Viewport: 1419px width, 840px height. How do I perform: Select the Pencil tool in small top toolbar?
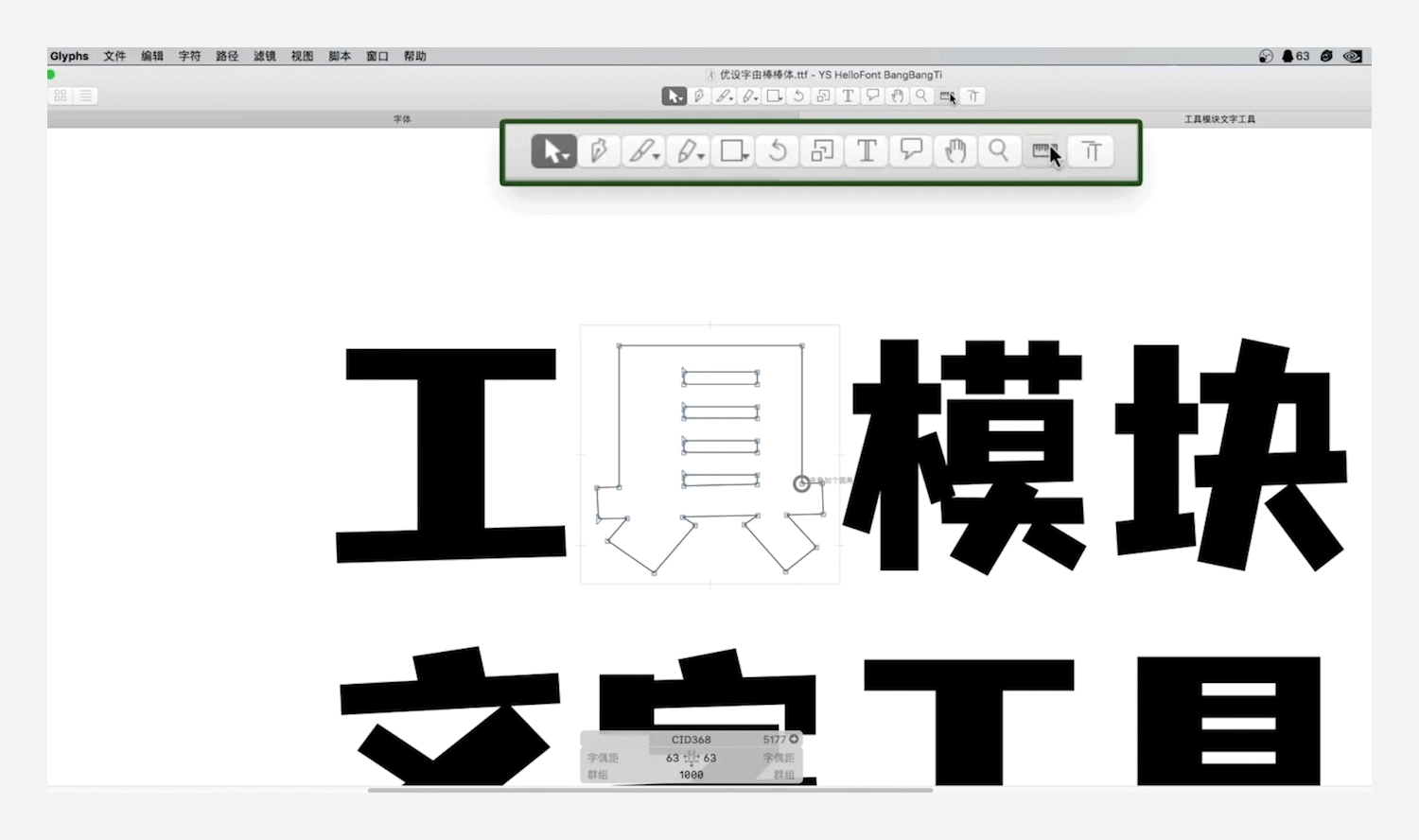[749, 96]
